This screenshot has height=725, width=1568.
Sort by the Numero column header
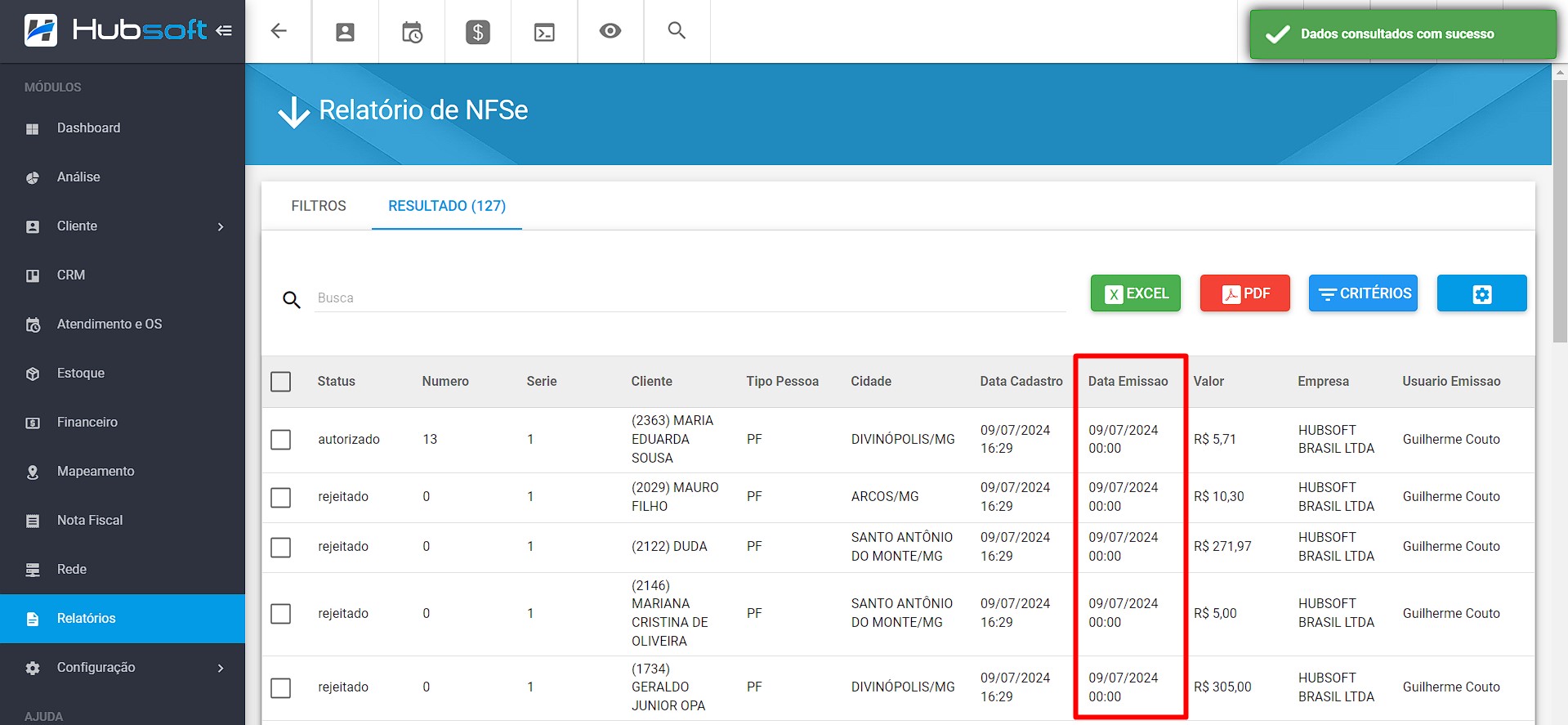445,382
